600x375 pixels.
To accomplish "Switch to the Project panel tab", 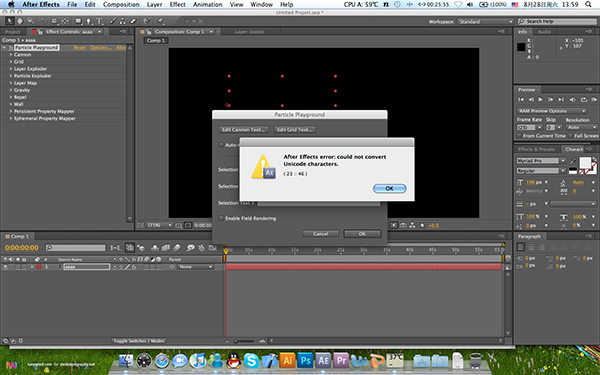I will point(13,32).
